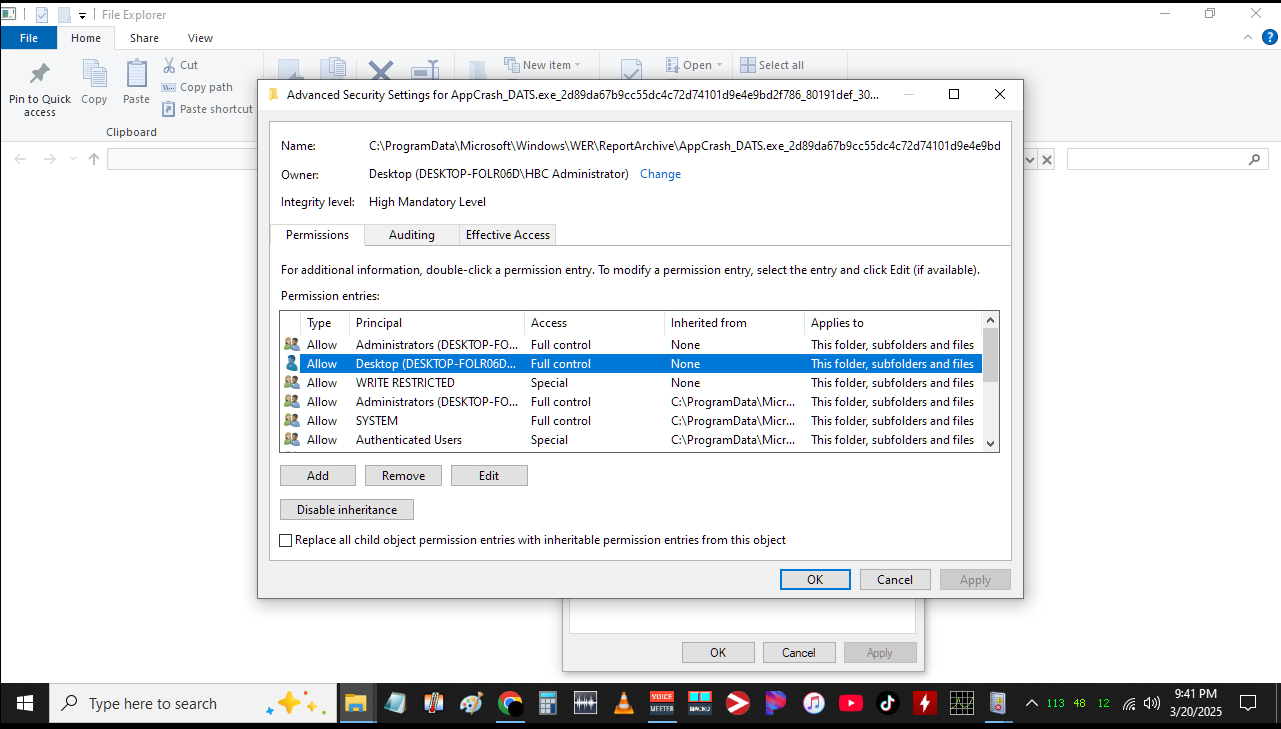This screenshot has width=1281, height=729.
Task: Open File Explorer from the taskbar
Action: point(355,704)
